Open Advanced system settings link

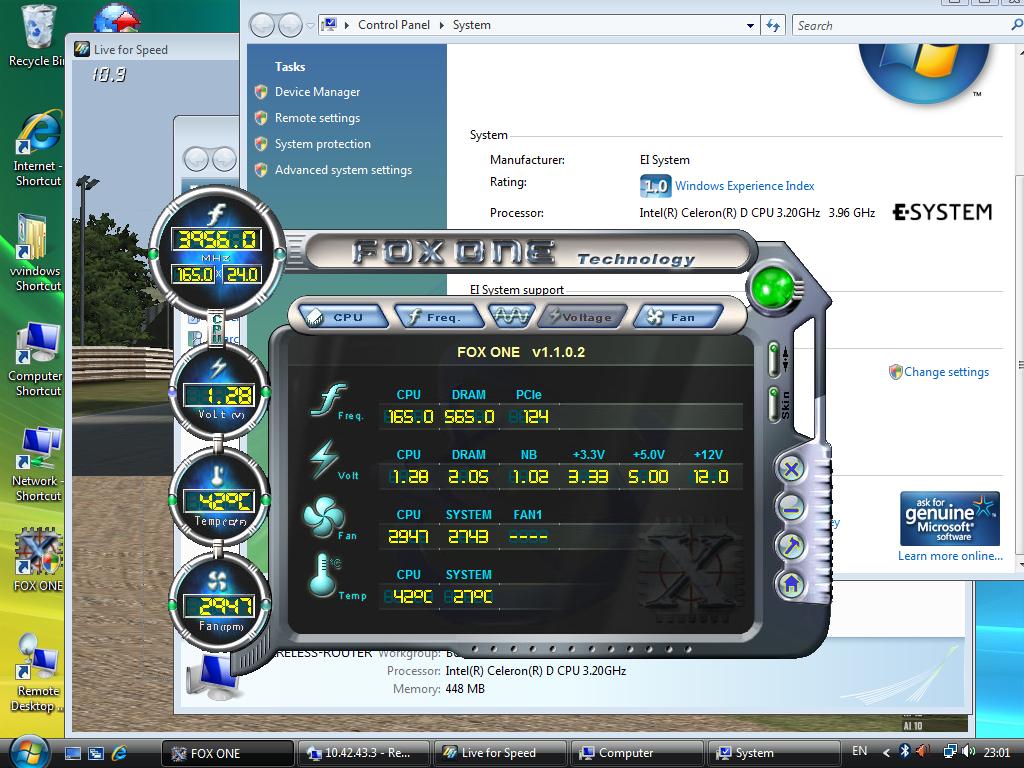coord(344,170)
